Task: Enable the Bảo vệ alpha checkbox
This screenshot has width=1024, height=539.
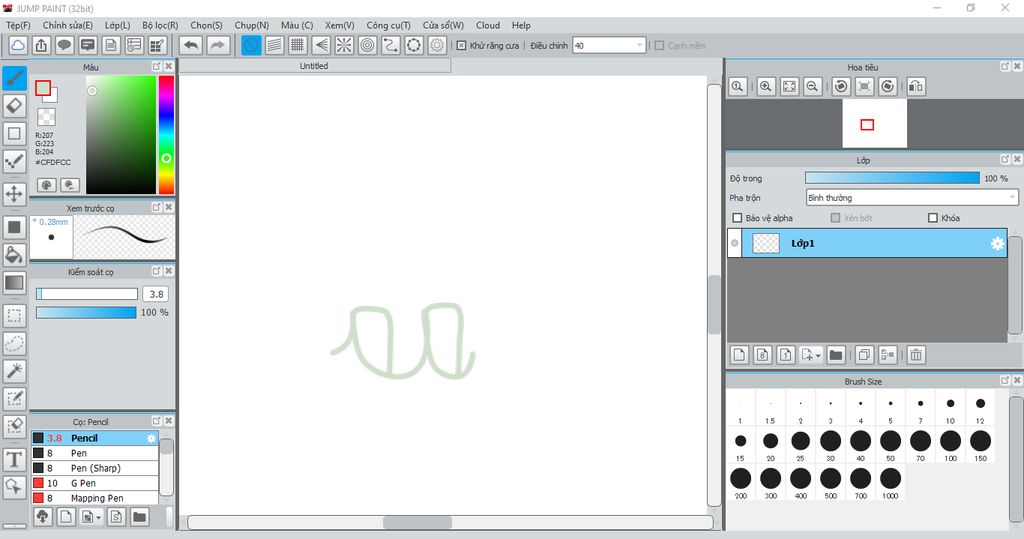Action: click(x=737, y=218)
